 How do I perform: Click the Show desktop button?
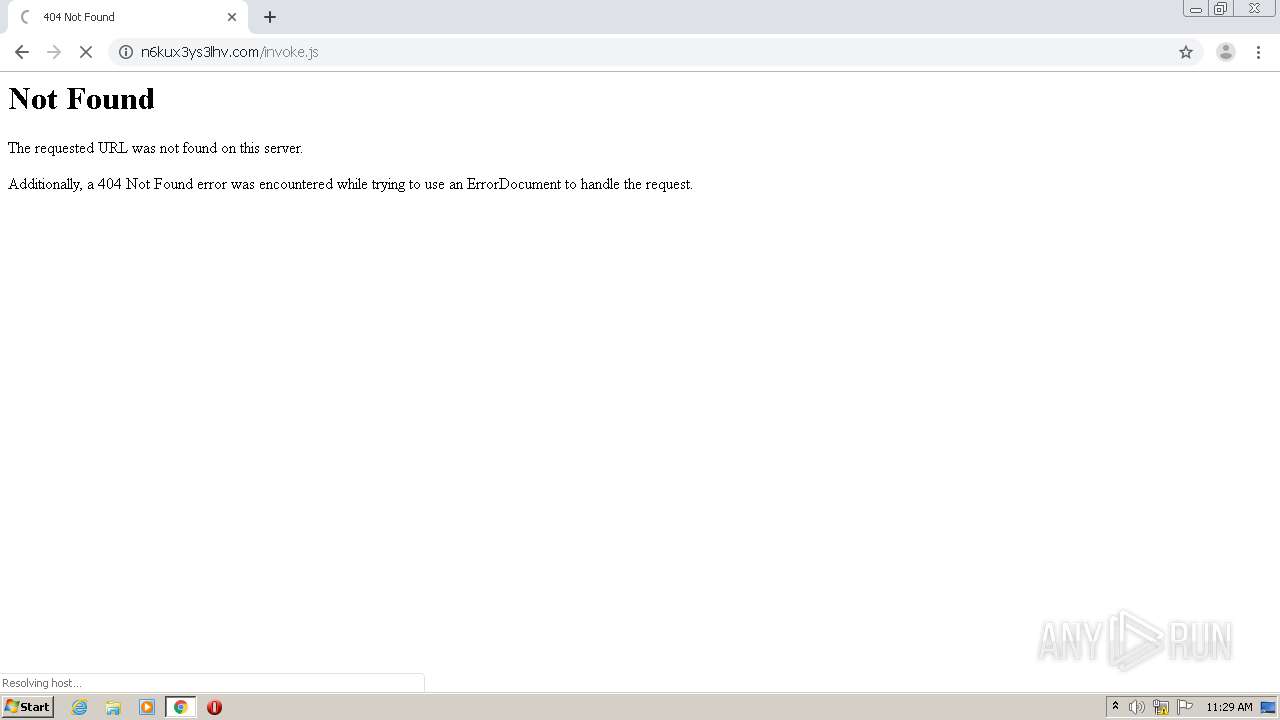tap(1268, 707)
